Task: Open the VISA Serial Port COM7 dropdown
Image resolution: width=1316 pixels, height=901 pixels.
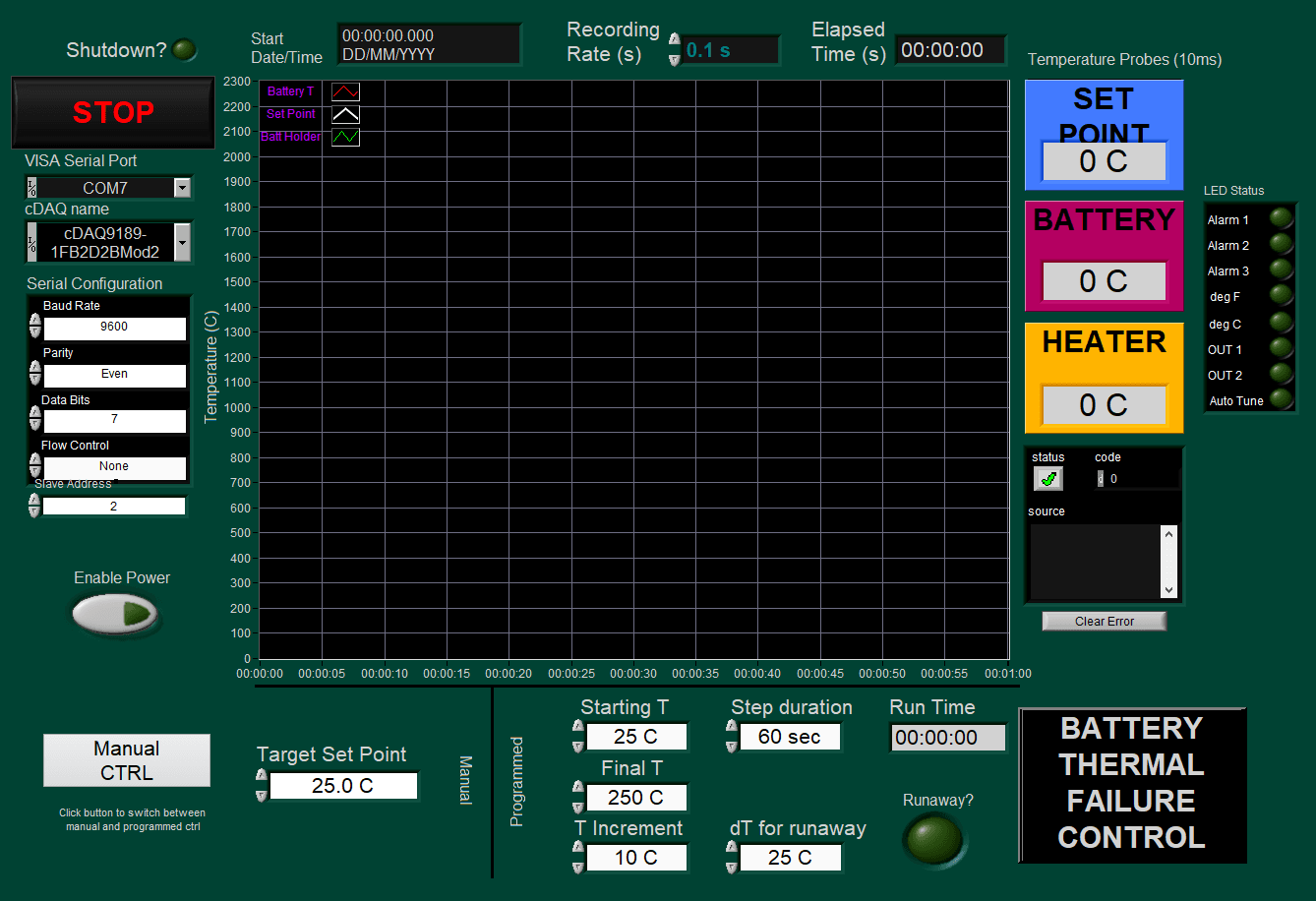Action: (x=182, y=188)
